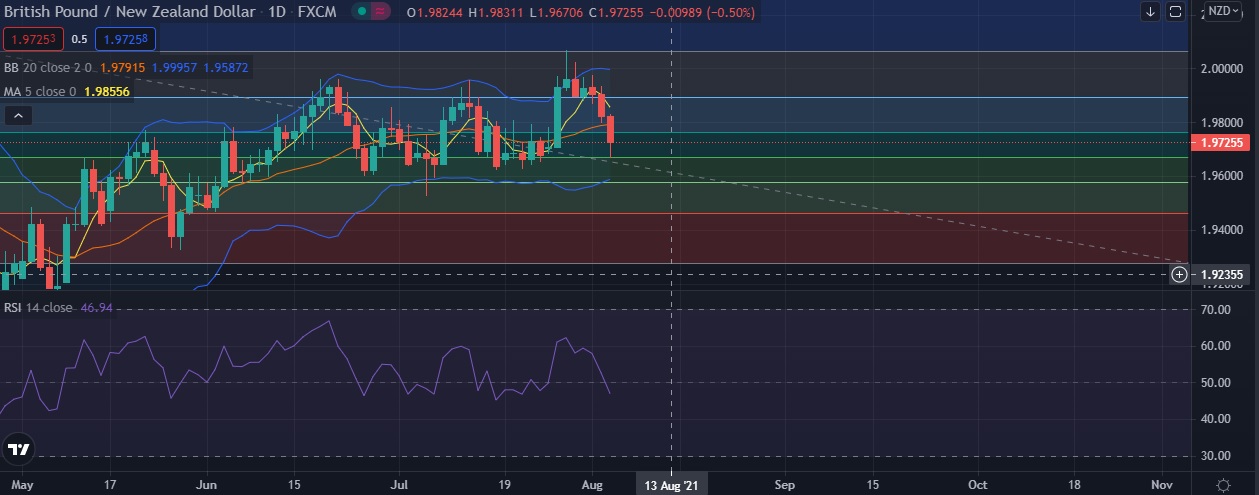Click the market status green dot indicator
Screen dimensions: 1259x495
click(x=361, y=12)
